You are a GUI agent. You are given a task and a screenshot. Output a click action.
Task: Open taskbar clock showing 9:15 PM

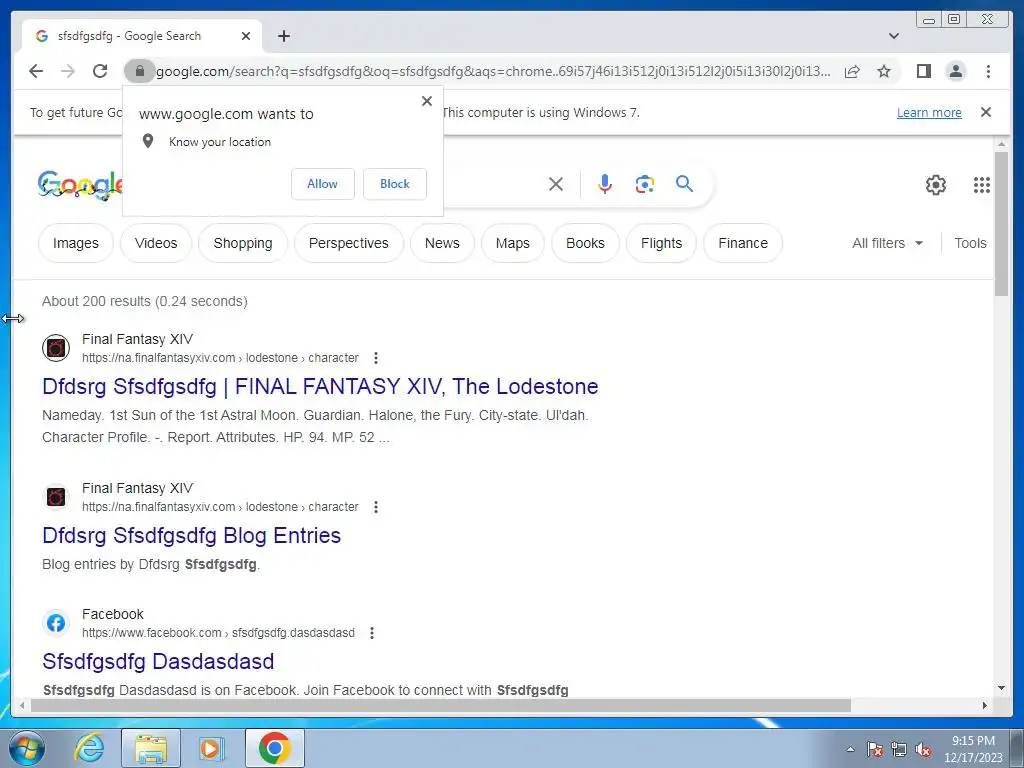click(x=973, y=749)
